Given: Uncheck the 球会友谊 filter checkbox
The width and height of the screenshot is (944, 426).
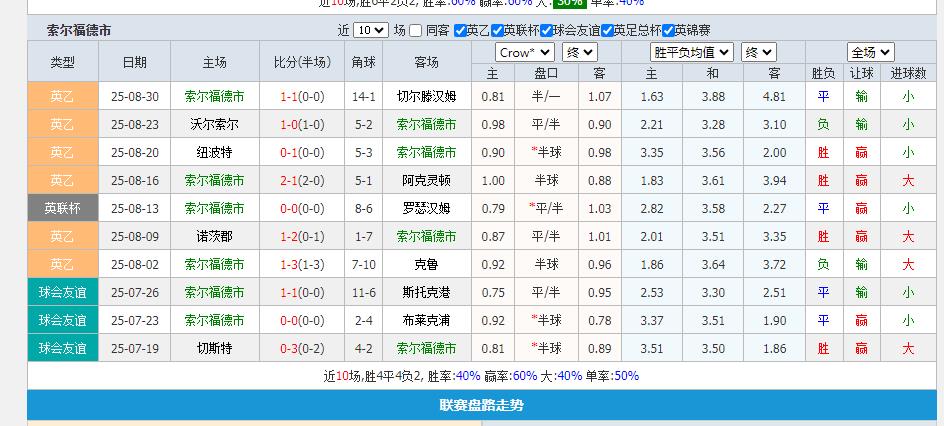Looking at the screenshot, I should (558, 31).
